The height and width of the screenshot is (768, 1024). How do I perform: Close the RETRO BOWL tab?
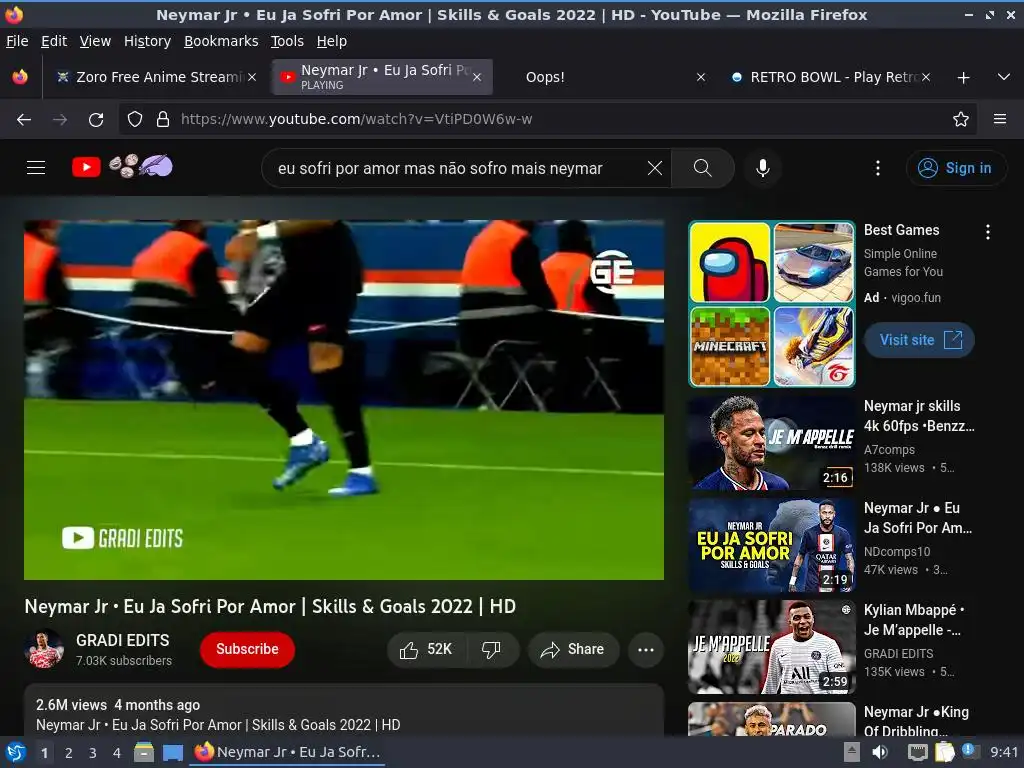click(x=925, y=77)
